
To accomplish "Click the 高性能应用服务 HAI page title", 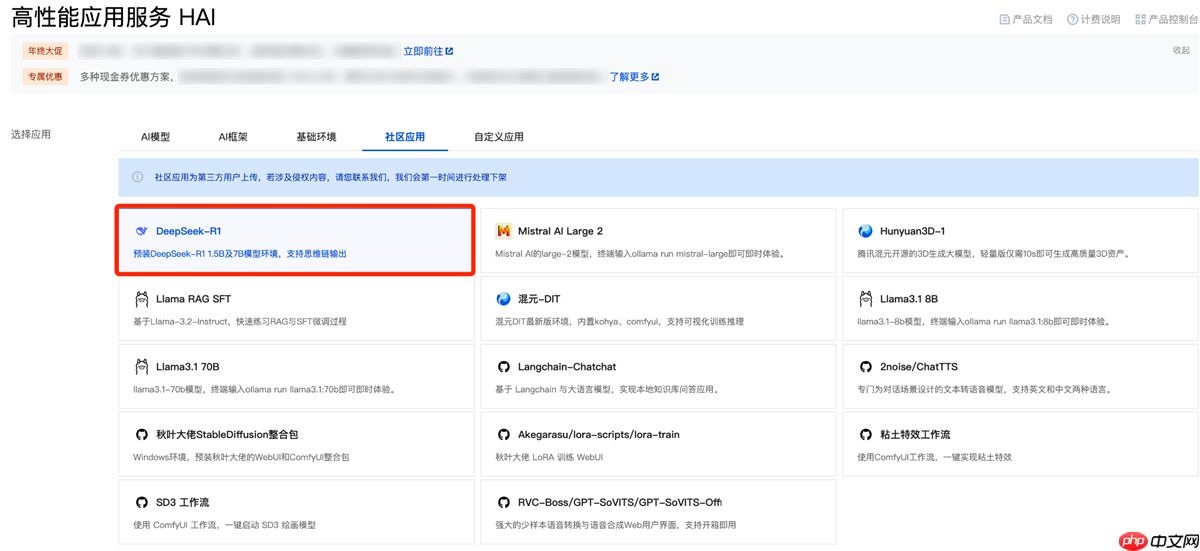I will tap(114, 18).
